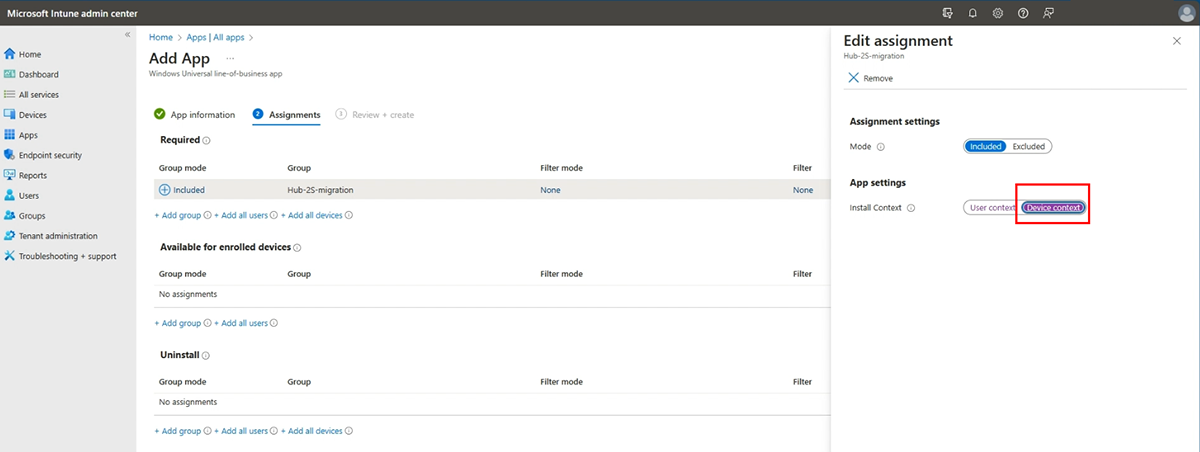Click the help question mark icon
Viewport: 1200px width, 452px height.
1022,13
